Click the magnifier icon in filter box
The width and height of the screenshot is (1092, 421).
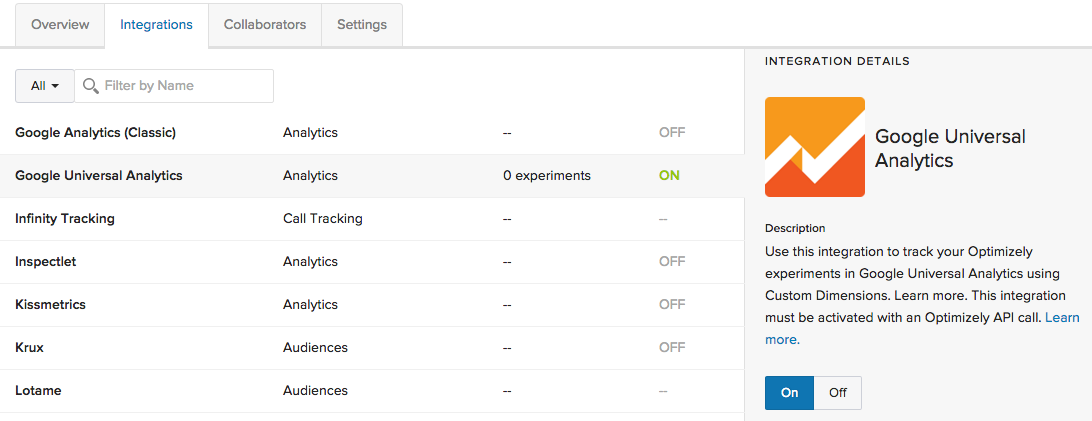pos(91,86)
